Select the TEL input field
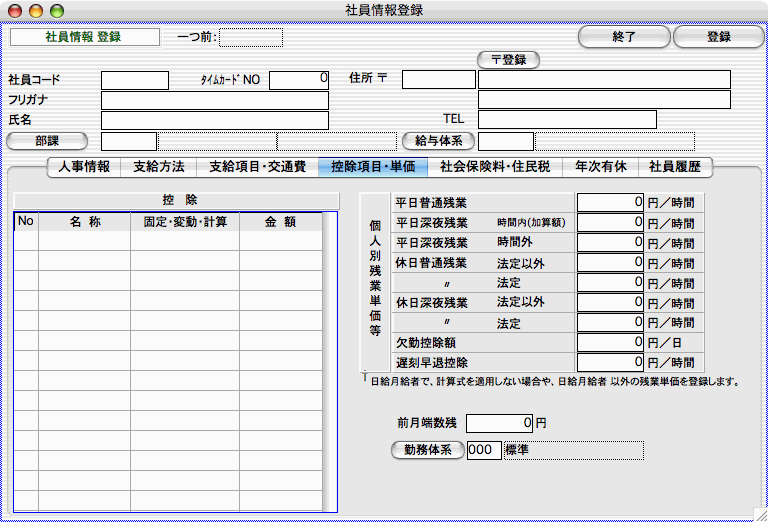 (x=566, y=120)
